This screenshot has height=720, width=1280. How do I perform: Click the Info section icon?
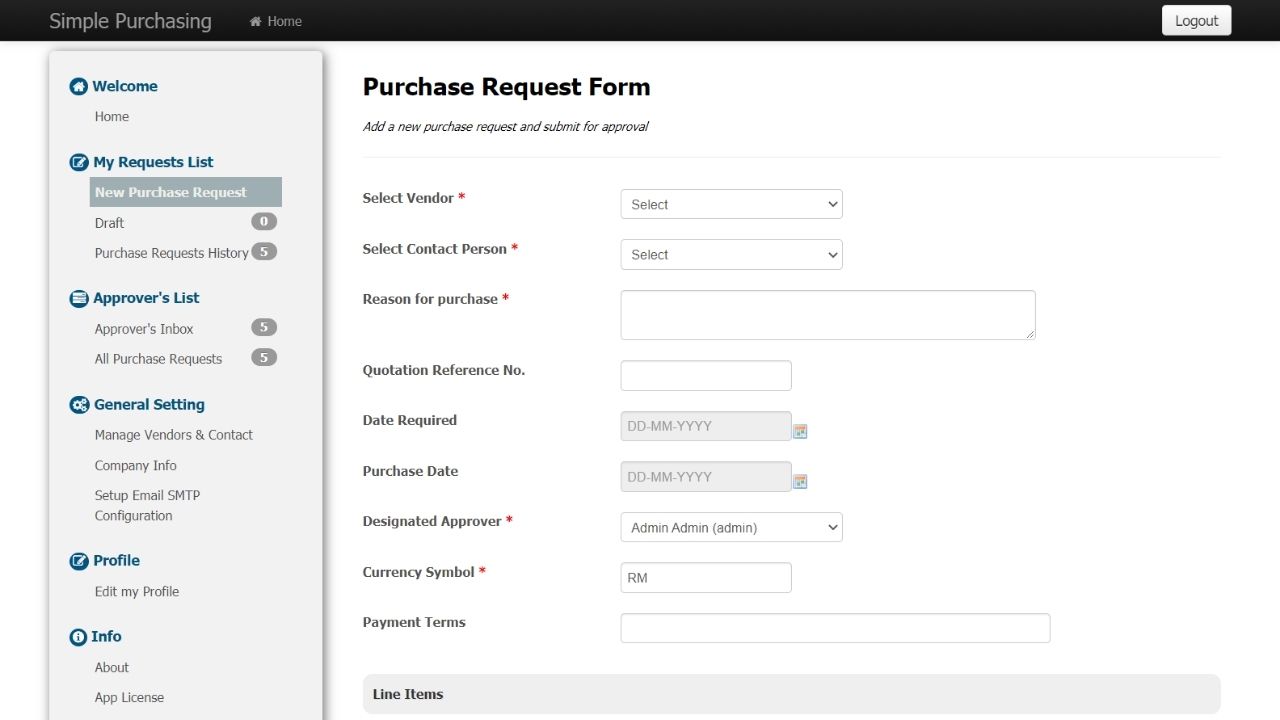tap(78, 637)
